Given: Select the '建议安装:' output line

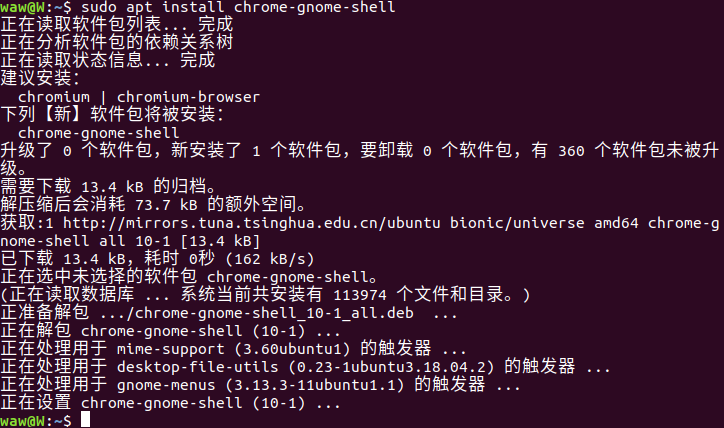Looking at the screenshot, I should click(38, 78).
